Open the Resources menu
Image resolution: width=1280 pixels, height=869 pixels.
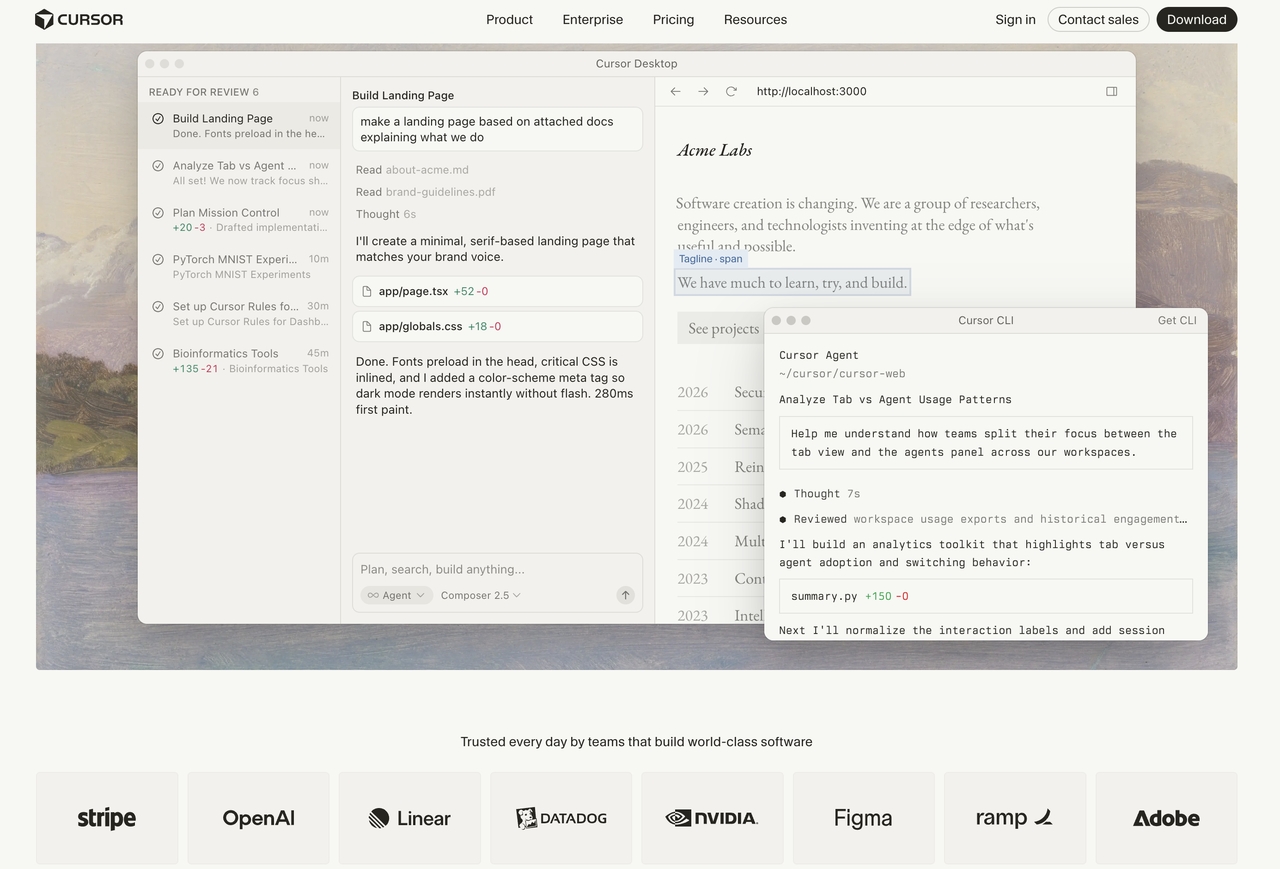[x=755, y=19]
